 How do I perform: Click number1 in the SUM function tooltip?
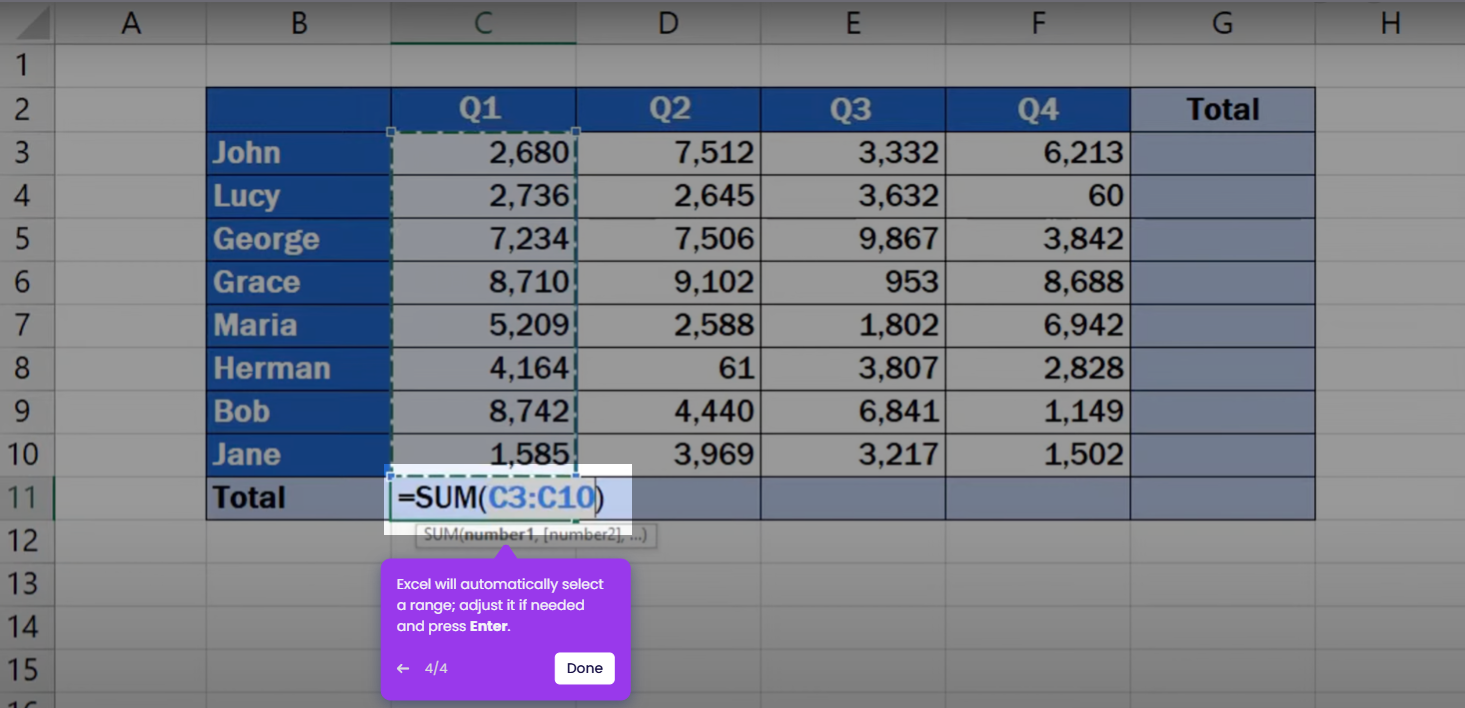(x=501, y=535)
